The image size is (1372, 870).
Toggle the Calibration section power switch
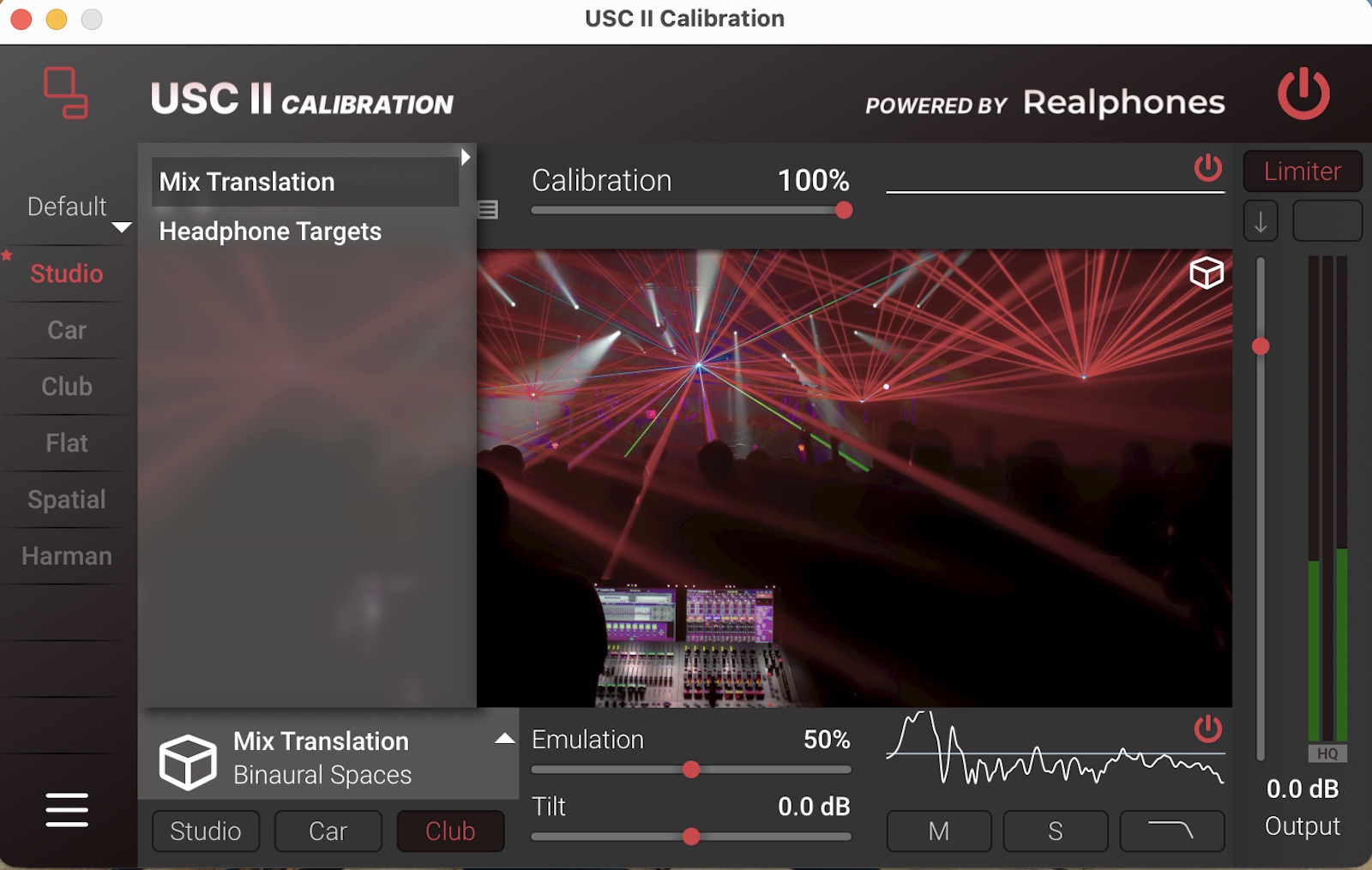pyautogui.click(x=1207, y=169)
